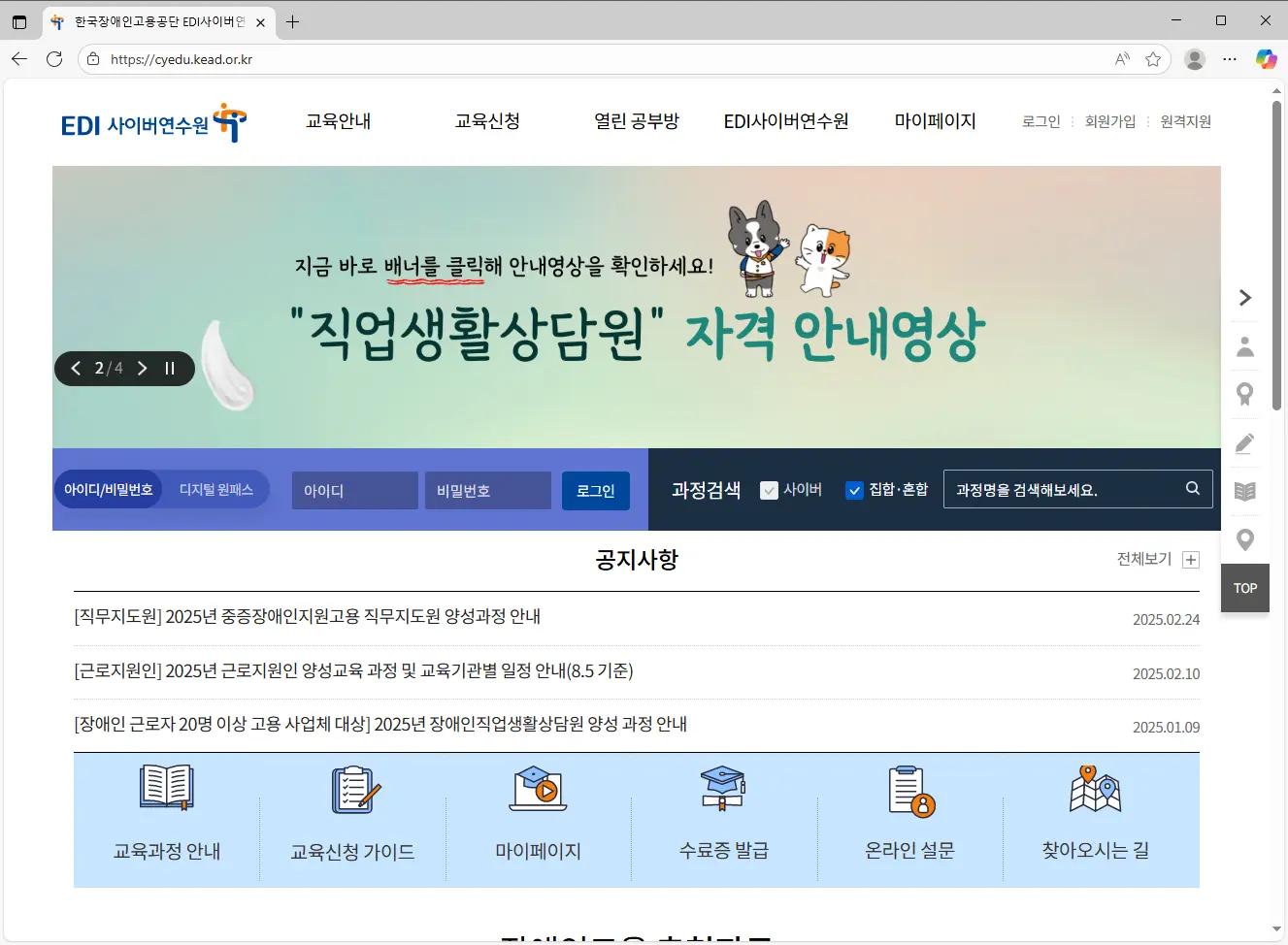The image size is (1288, 945).
Task: Open the 교육신청 가이드 clipboard icon
Action: 355,789
